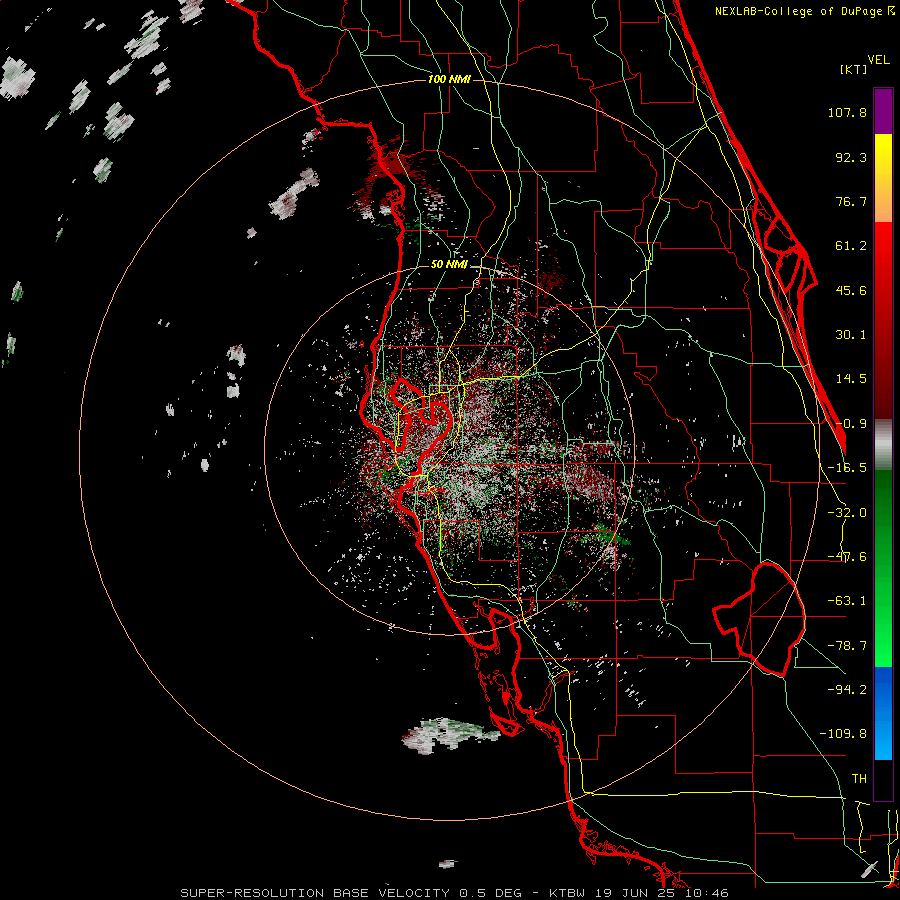Viewport: 900px width, 900px height.
Task: Click the 61.2 velocity scale value
Action: point(851,246)
